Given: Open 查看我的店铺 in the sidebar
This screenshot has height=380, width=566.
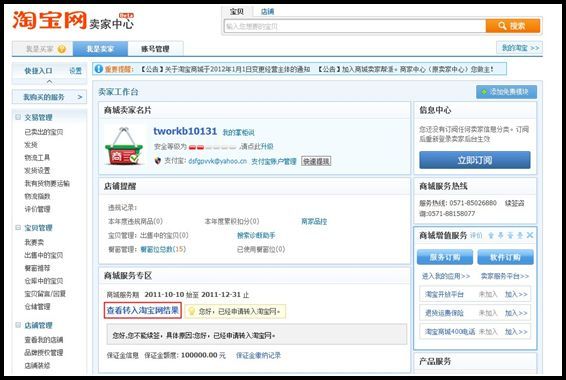Looking at the screenshot, I should click(x=44, y=340).
